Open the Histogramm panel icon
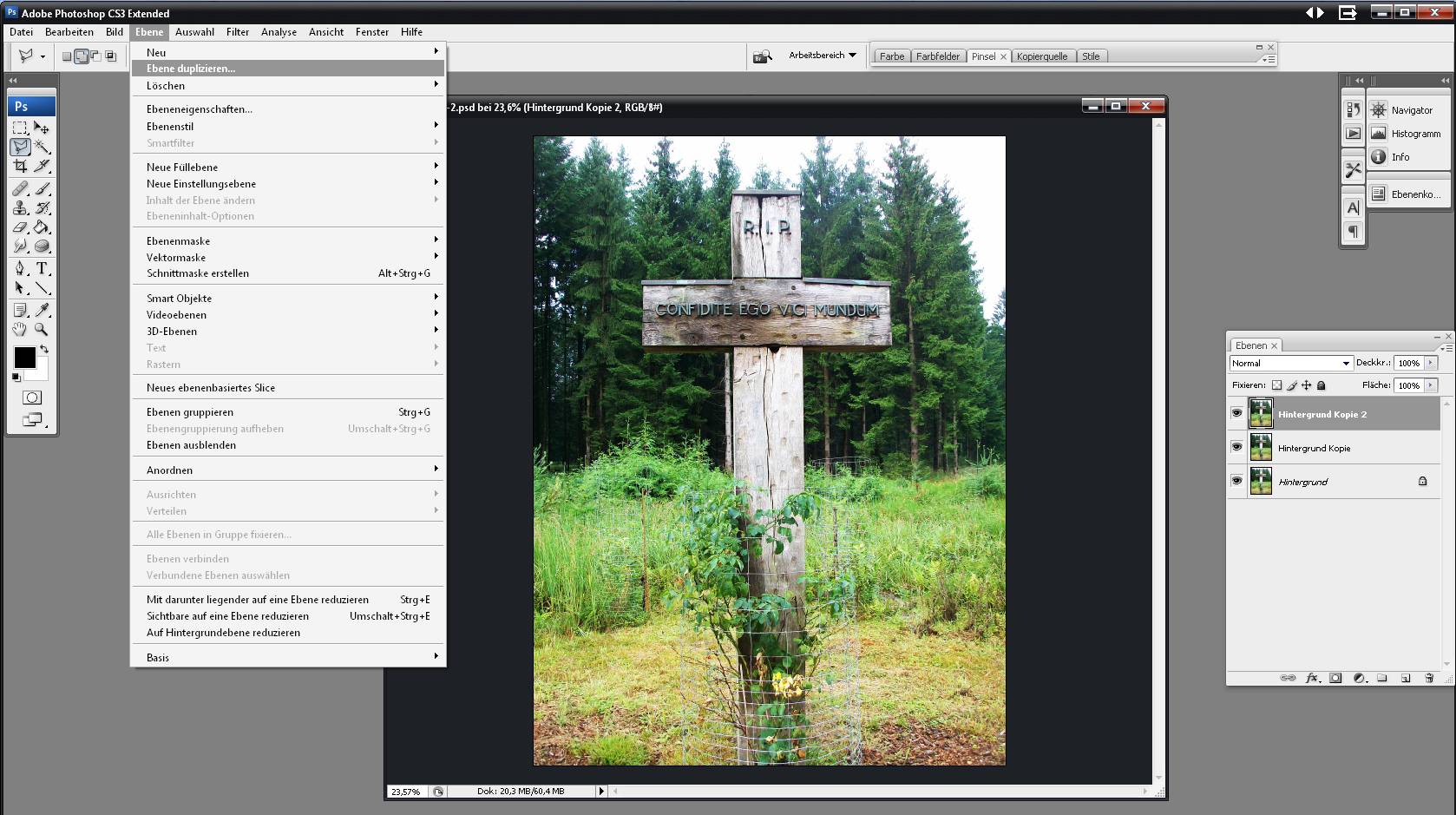The width and height of the screenshot is (1456, 815). 1378,134
